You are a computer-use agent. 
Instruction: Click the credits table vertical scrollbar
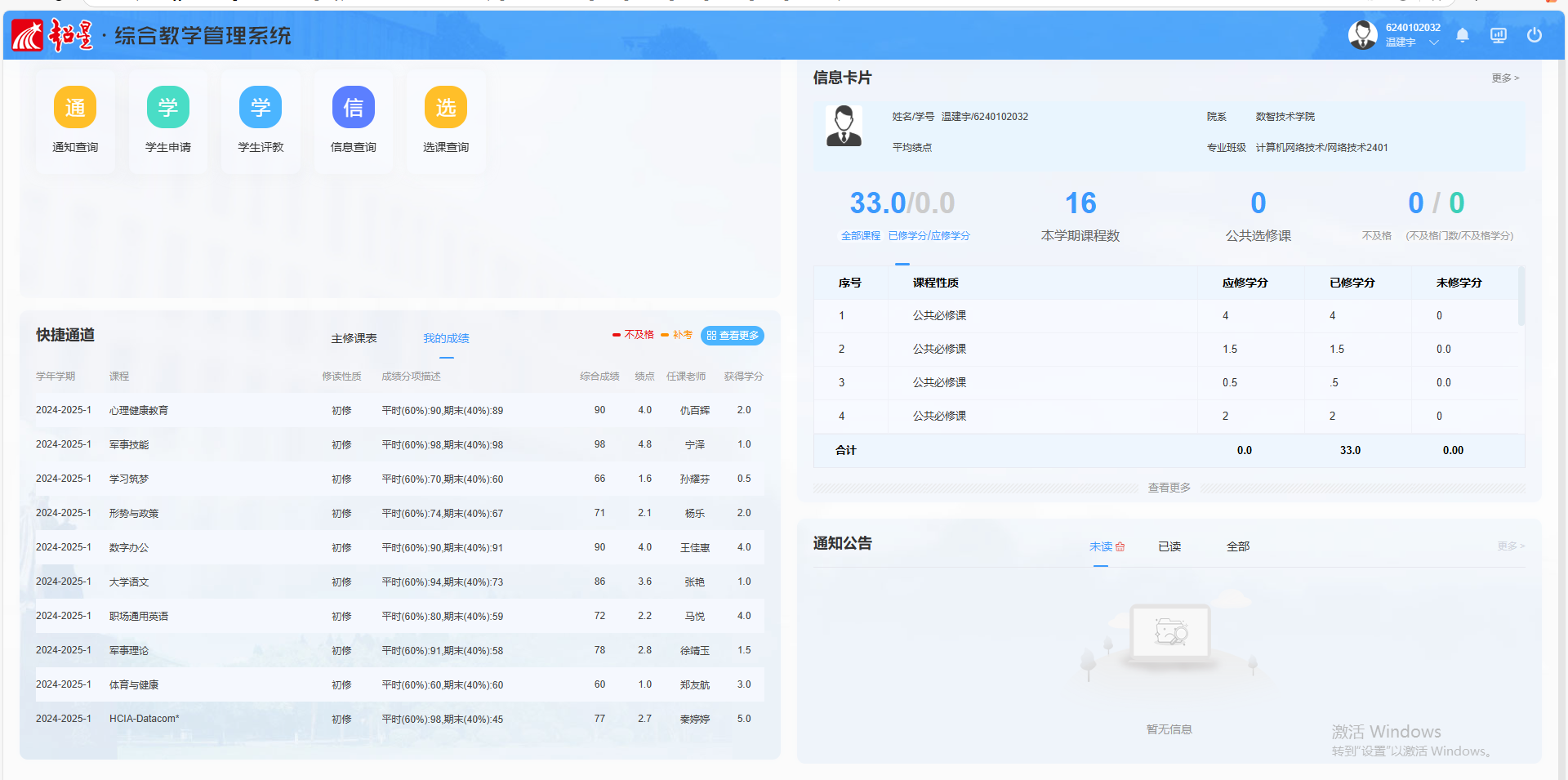coord(1521,296)
